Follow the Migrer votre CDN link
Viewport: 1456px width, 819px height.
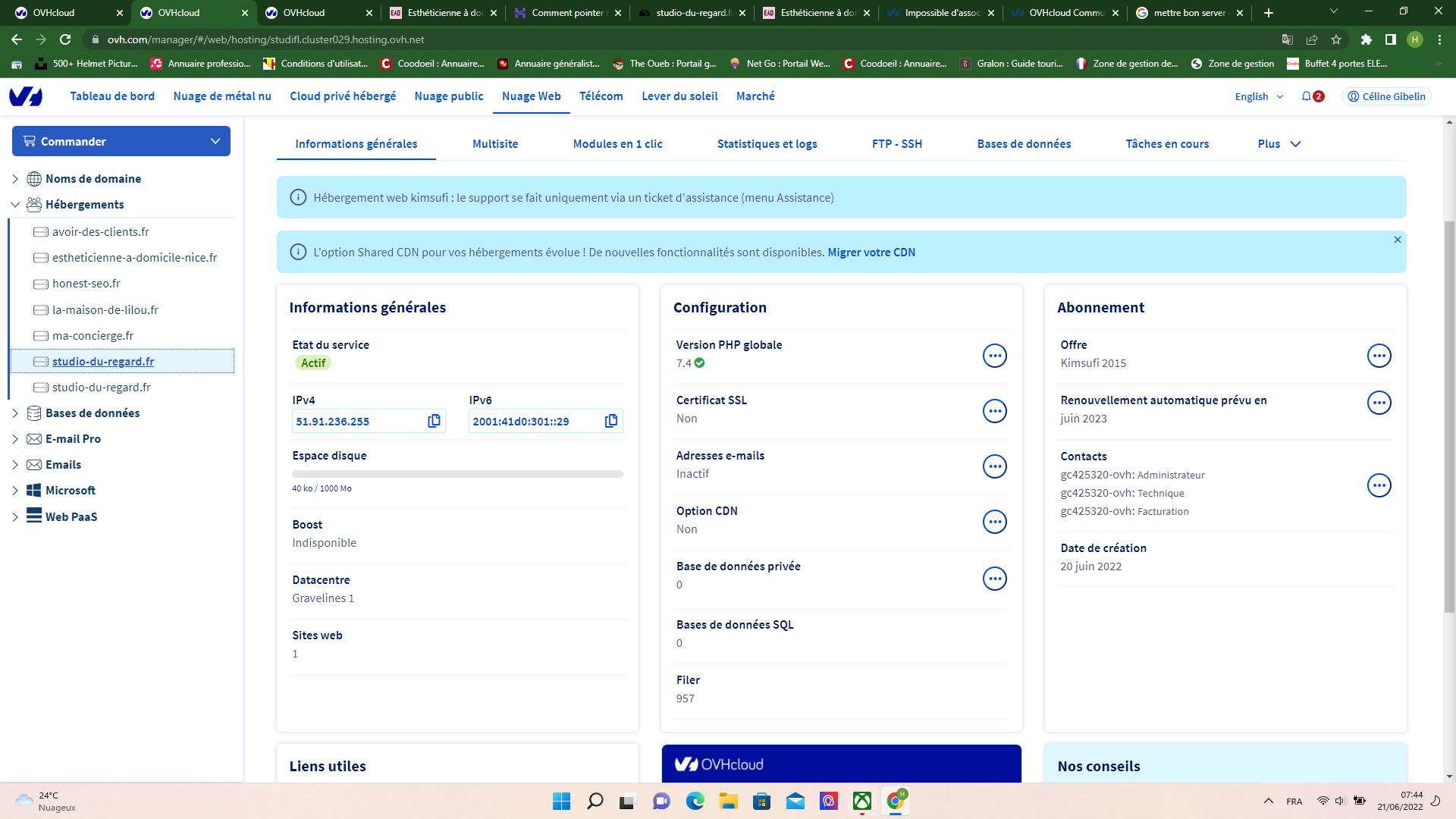point(871,253)
